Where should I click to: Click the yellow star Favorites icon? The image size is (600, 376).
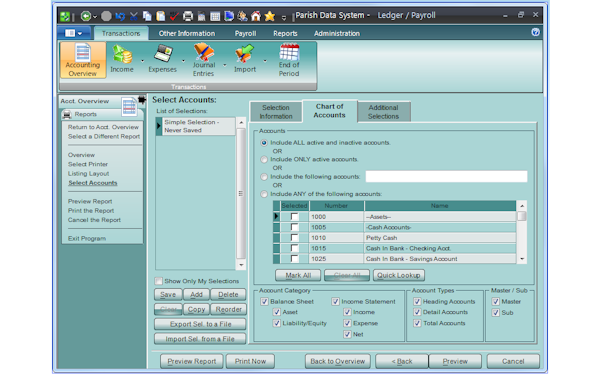tap(270, 16)
